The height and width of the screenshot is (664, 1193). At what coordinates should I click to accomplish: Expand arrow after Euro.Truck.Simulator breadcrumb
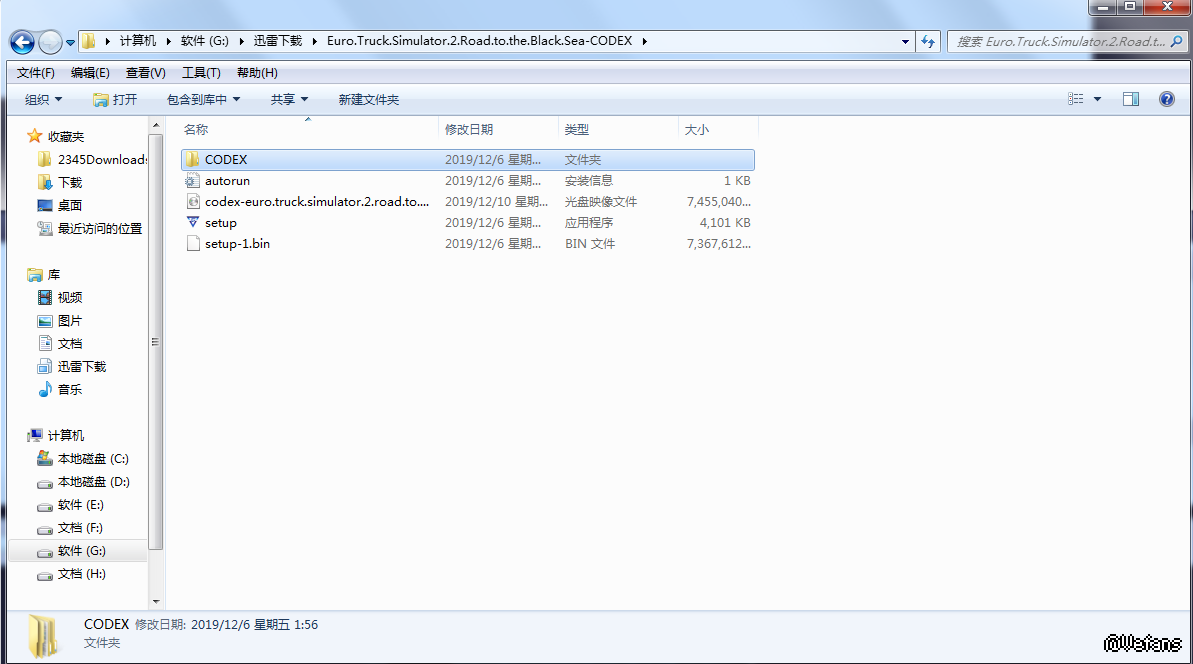coord(644,41)
